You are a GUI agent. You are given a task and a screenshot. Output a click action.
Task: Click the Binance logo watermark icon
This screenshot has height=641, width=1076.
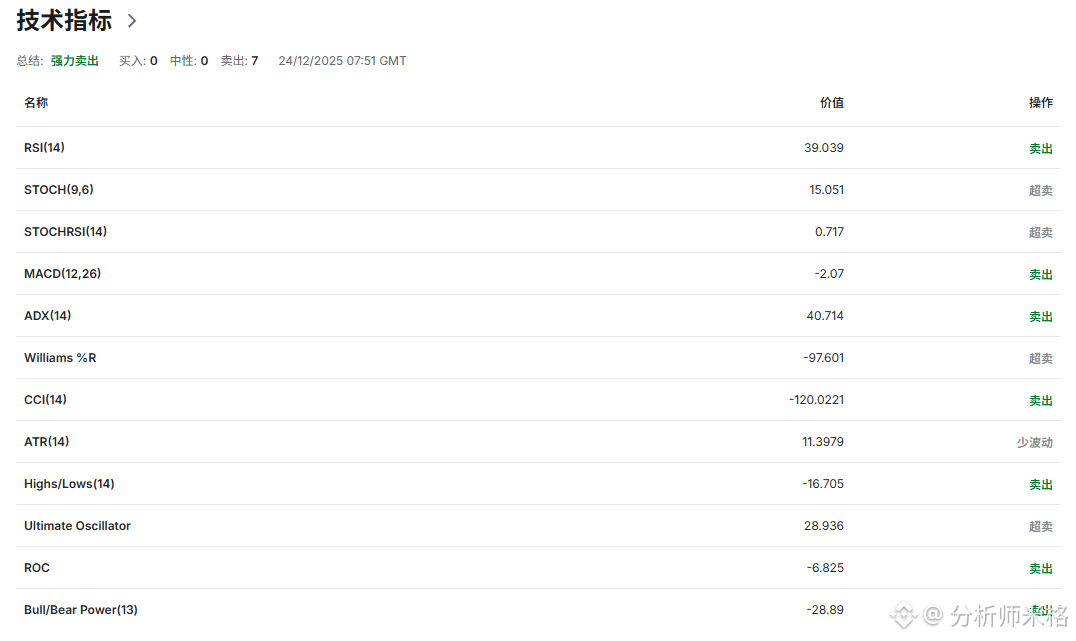pos(904,614)
